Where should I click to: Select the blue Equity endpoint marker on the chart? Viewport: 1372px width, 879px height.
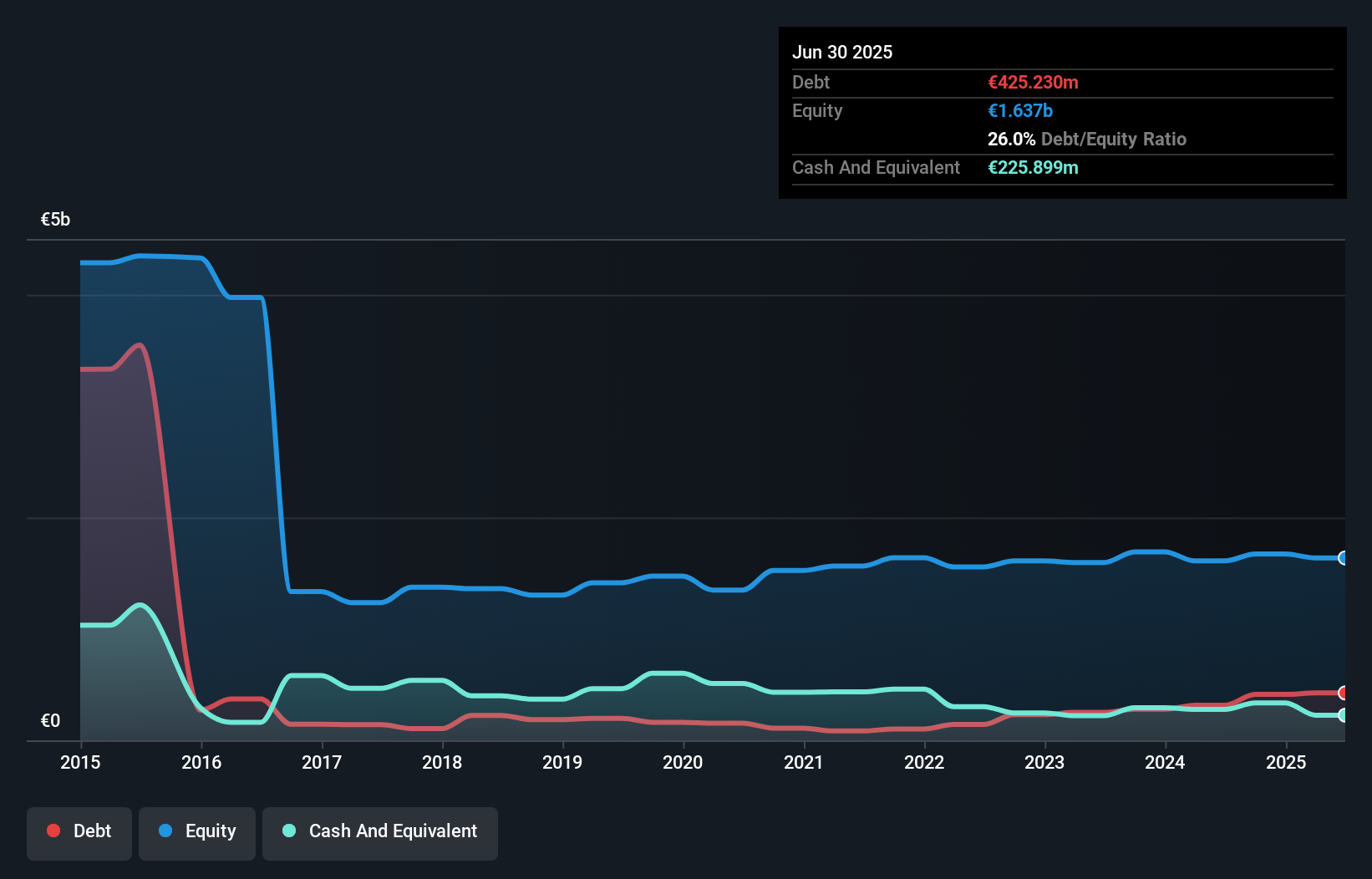[x=1342, y=557]
